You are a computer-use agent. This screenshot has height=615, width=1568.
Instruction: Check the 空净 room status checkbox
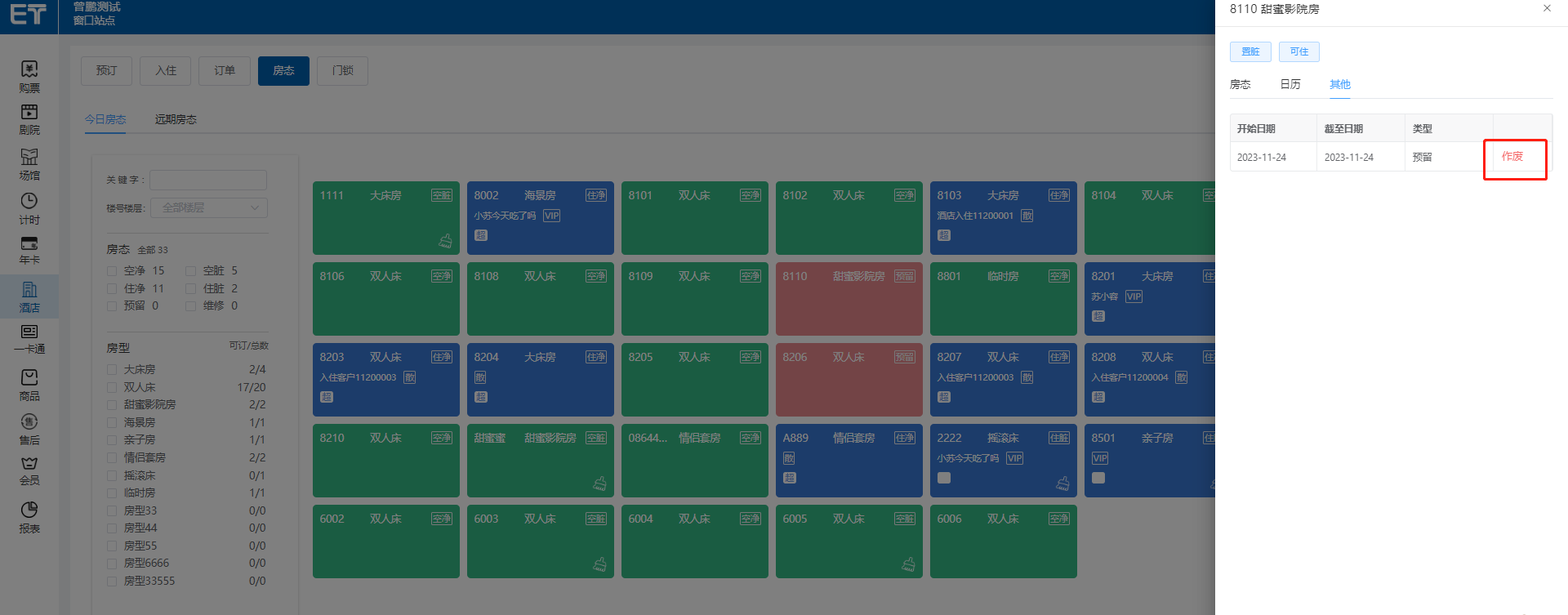[x=112, y=271]
